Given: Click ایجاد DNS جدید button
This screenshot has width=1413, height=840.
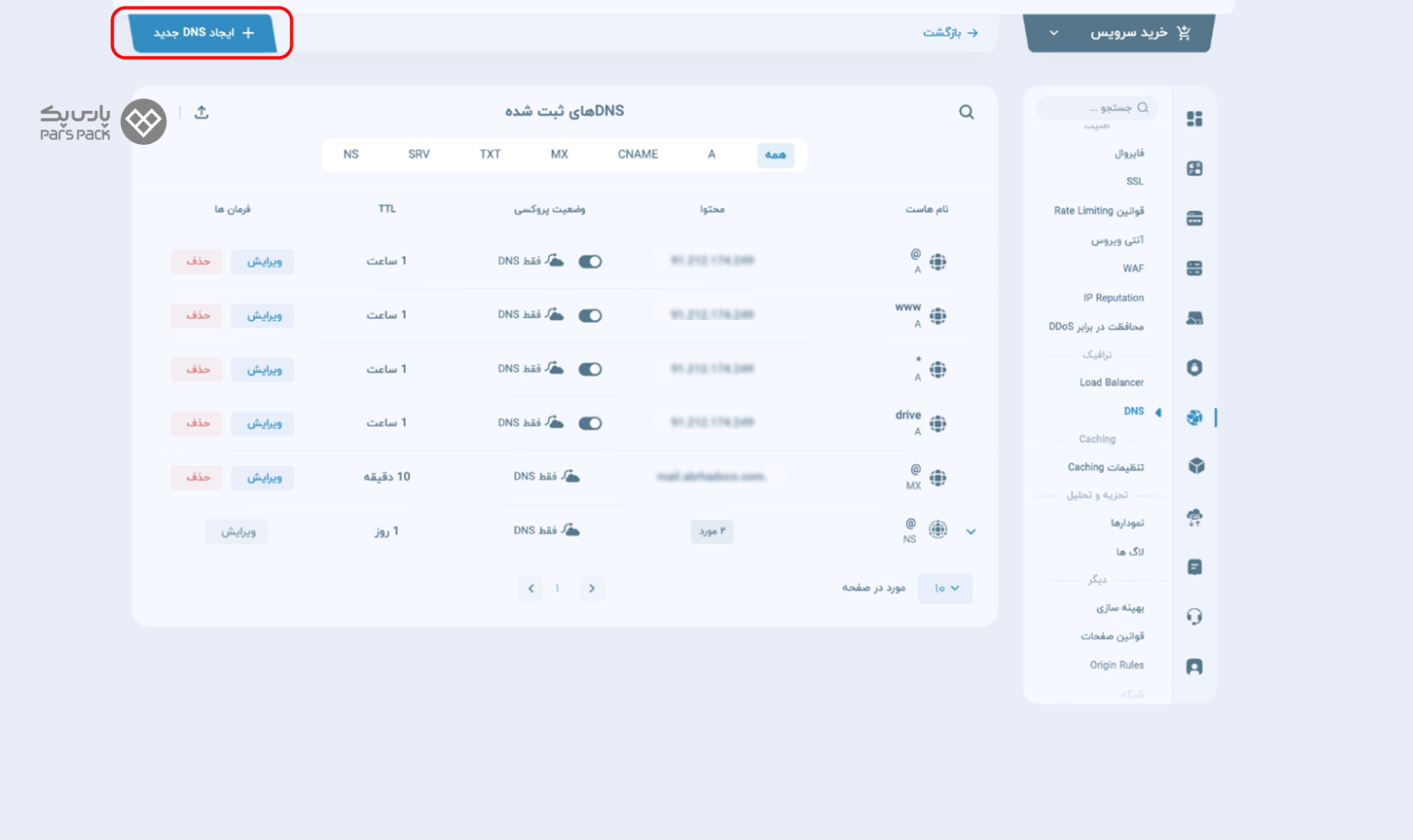Looking at the screenshot, I should [x=202, y=32].
